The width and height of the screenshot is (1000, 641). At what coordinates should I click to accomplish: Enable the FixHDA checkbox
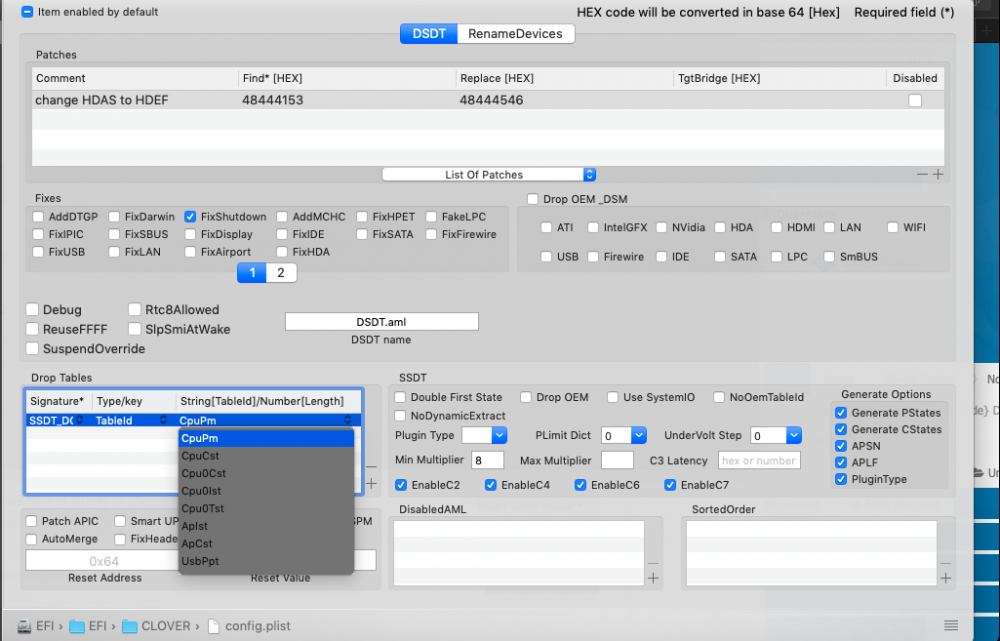(282, 252)
